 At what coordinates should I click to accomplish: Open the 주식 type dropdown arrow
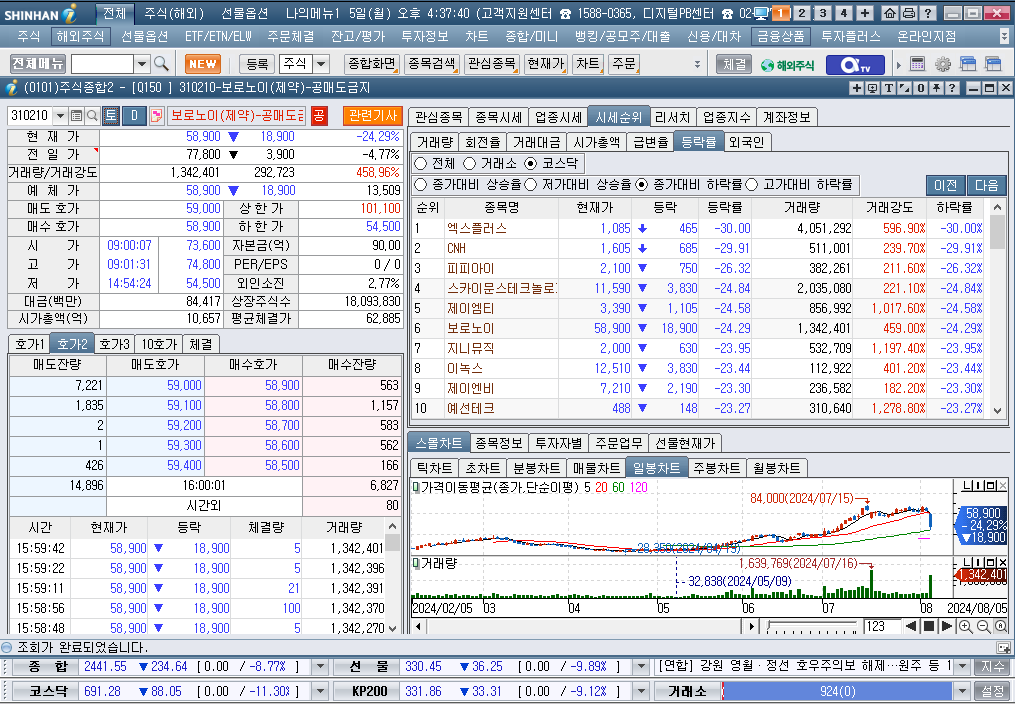pyautogui.click(x=321, y=64)
